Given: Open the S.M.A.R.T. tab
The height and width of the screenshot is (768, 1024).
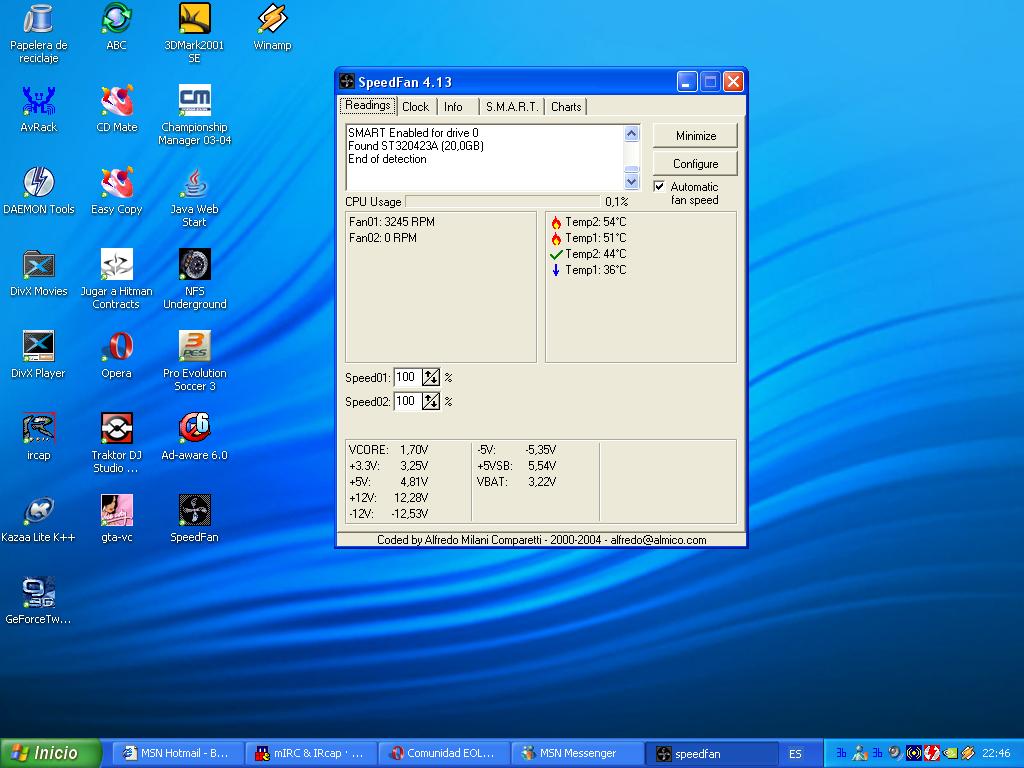Looking at the screenshot, I should coord(511,107).
